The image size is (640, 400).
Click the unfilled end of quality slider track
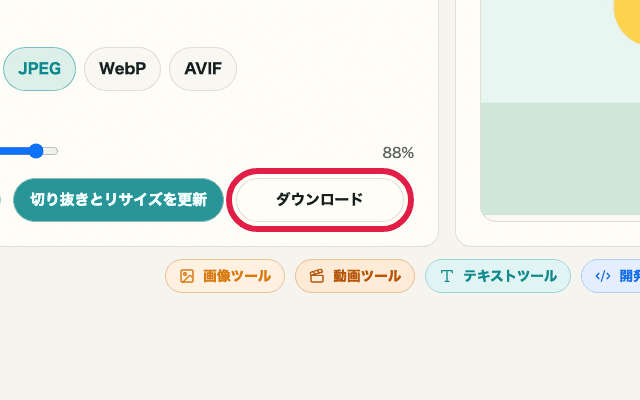pos(51,151)
